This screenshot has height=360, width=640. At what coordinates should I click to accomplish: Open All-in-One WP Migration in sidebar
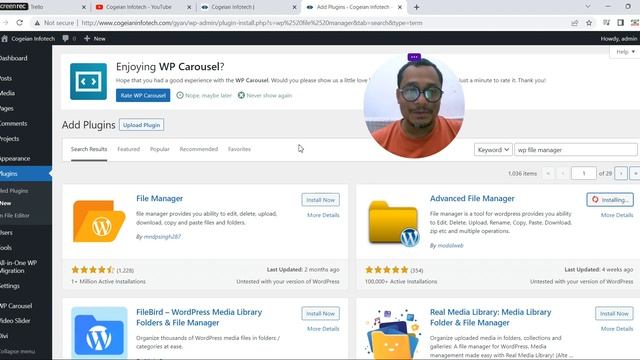(x=18, y=267)
